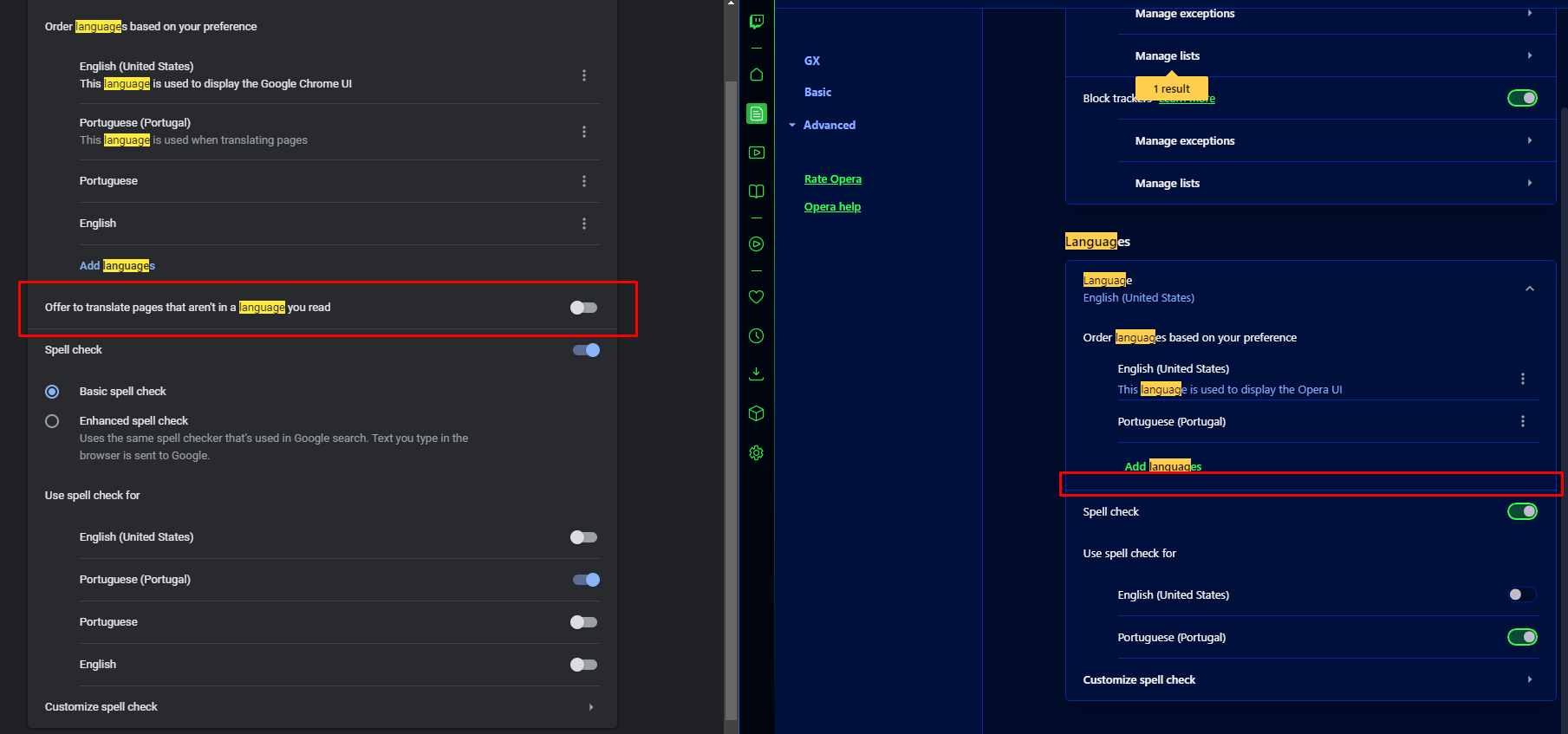Go to Basic settings section
The width and height of the screenshot is (1568, 734).
click(817, 92)
